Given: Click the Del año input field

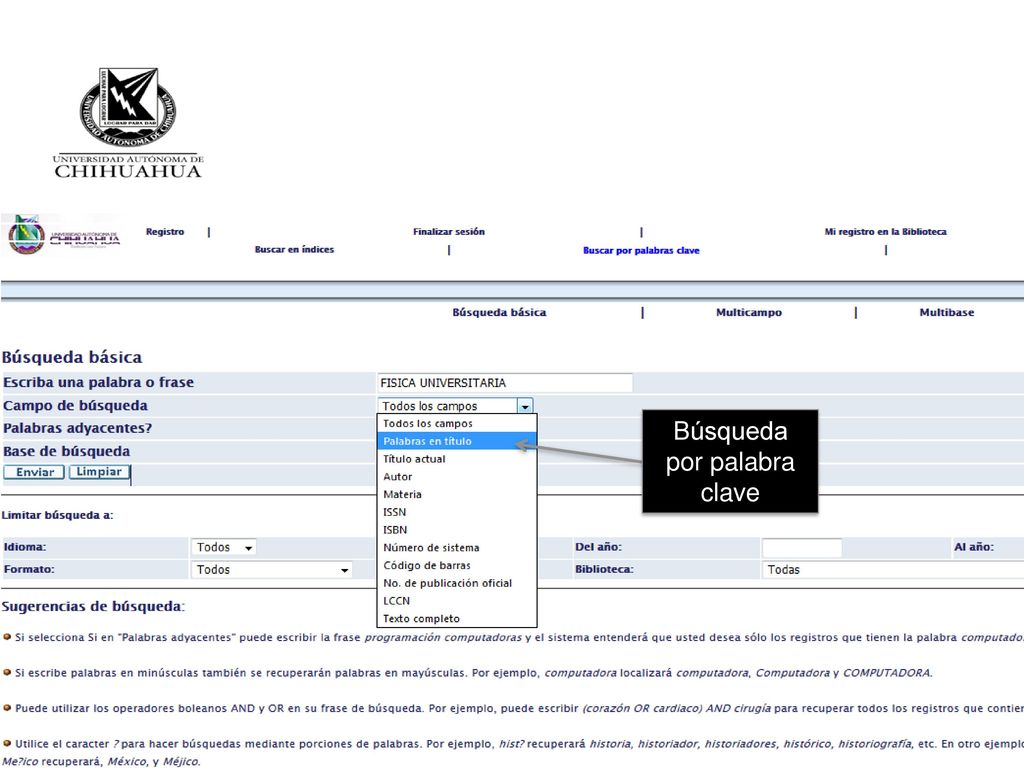Looking at the screenshot, I should [x=801, y=547].
